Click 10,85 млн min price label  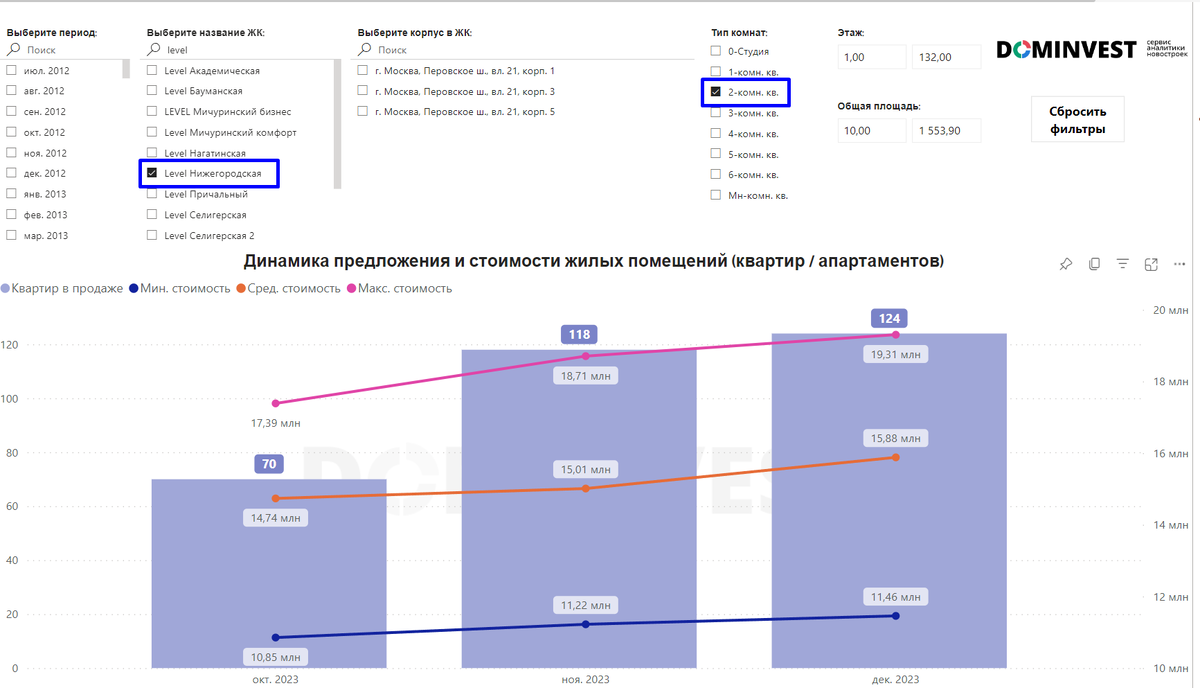click(276, 657)
